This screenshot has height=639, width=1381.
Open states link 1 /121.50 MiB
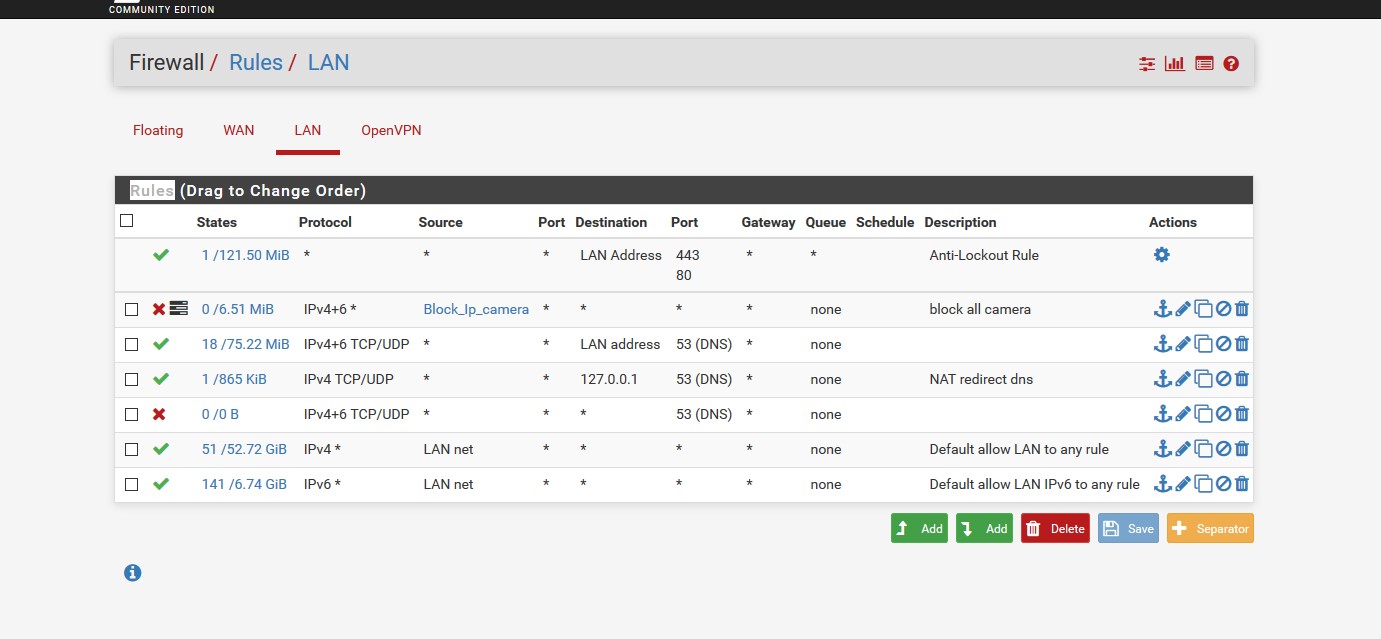pyautogui.click(x=245, y=255)
